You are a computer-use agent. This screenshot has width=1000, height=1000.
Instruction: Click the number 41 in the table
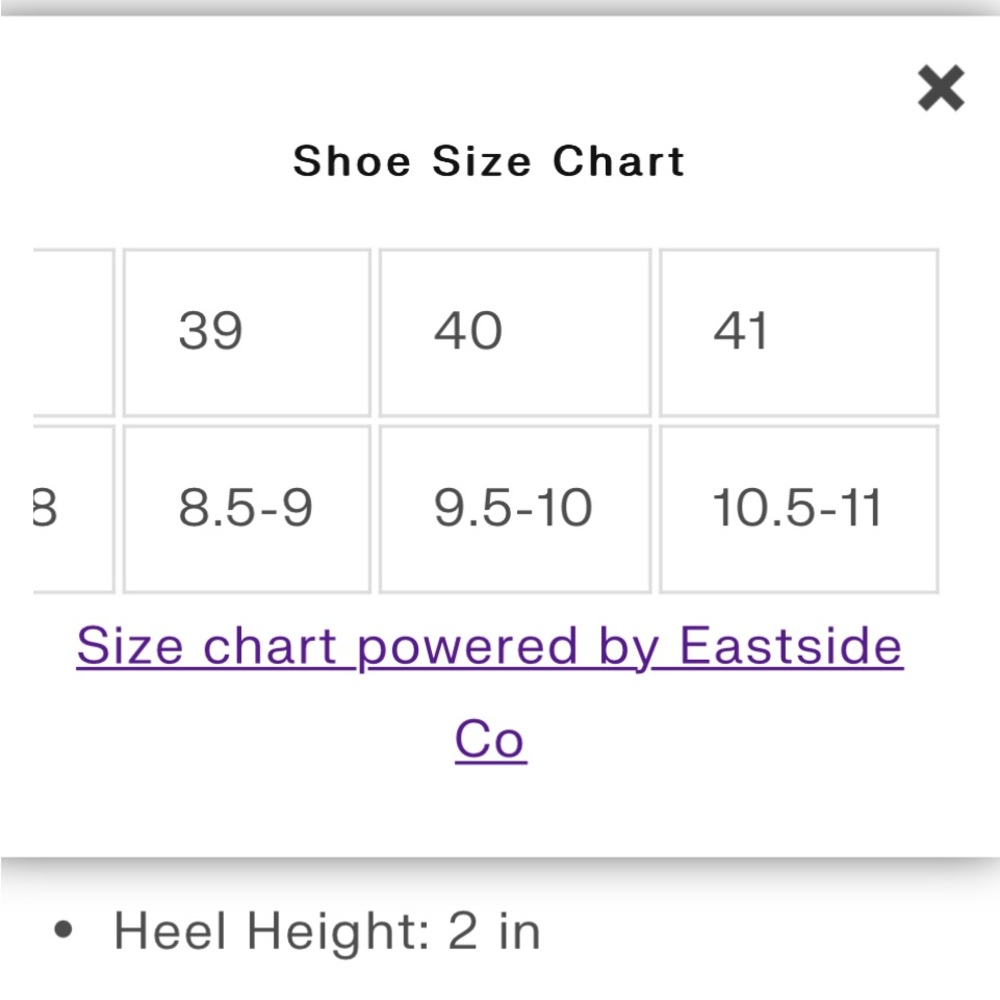pos(740,331)
